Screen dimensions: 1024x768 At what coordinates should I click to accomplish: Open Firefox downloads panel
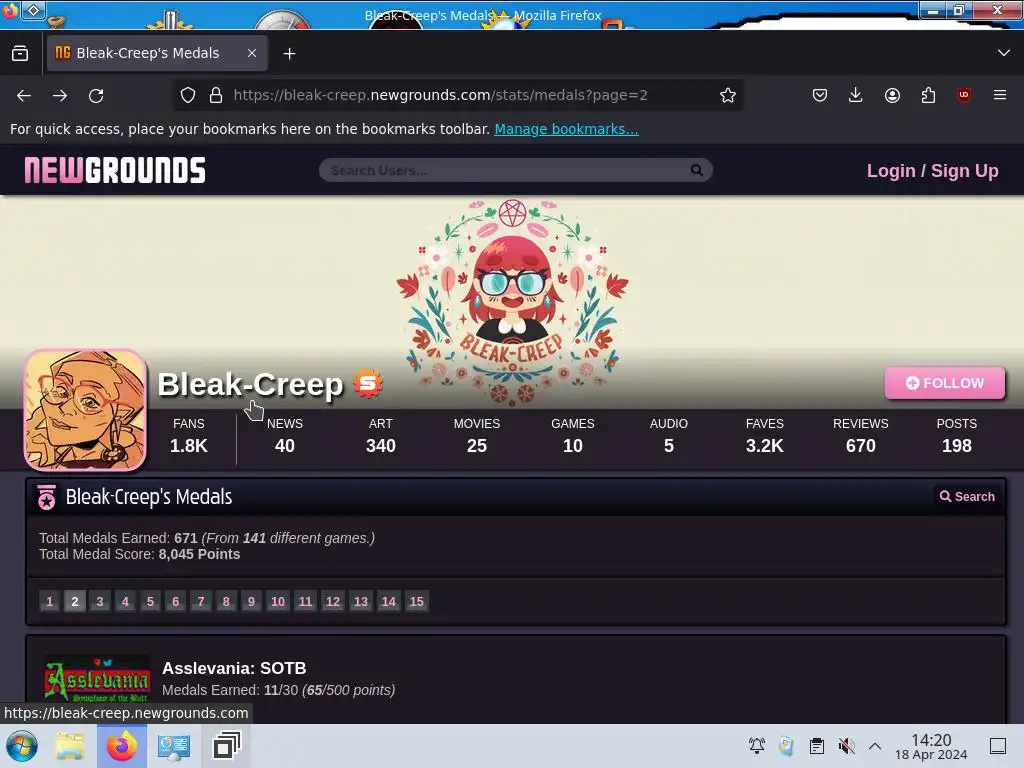856,95
